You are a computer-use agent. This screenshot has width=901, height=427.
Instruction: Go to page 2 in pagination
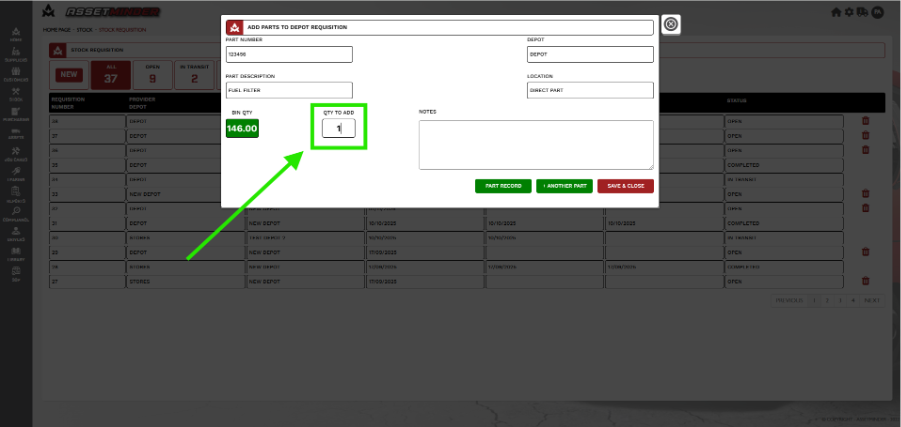coord(827,301)
